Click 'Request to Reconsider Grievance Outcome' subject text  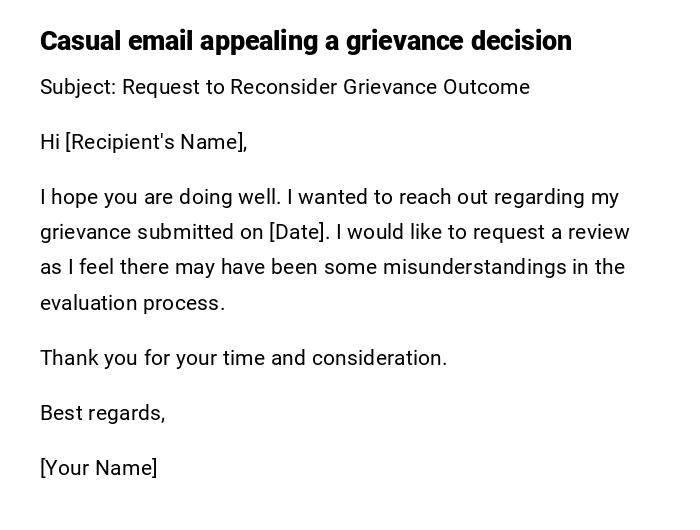point(326,87)
